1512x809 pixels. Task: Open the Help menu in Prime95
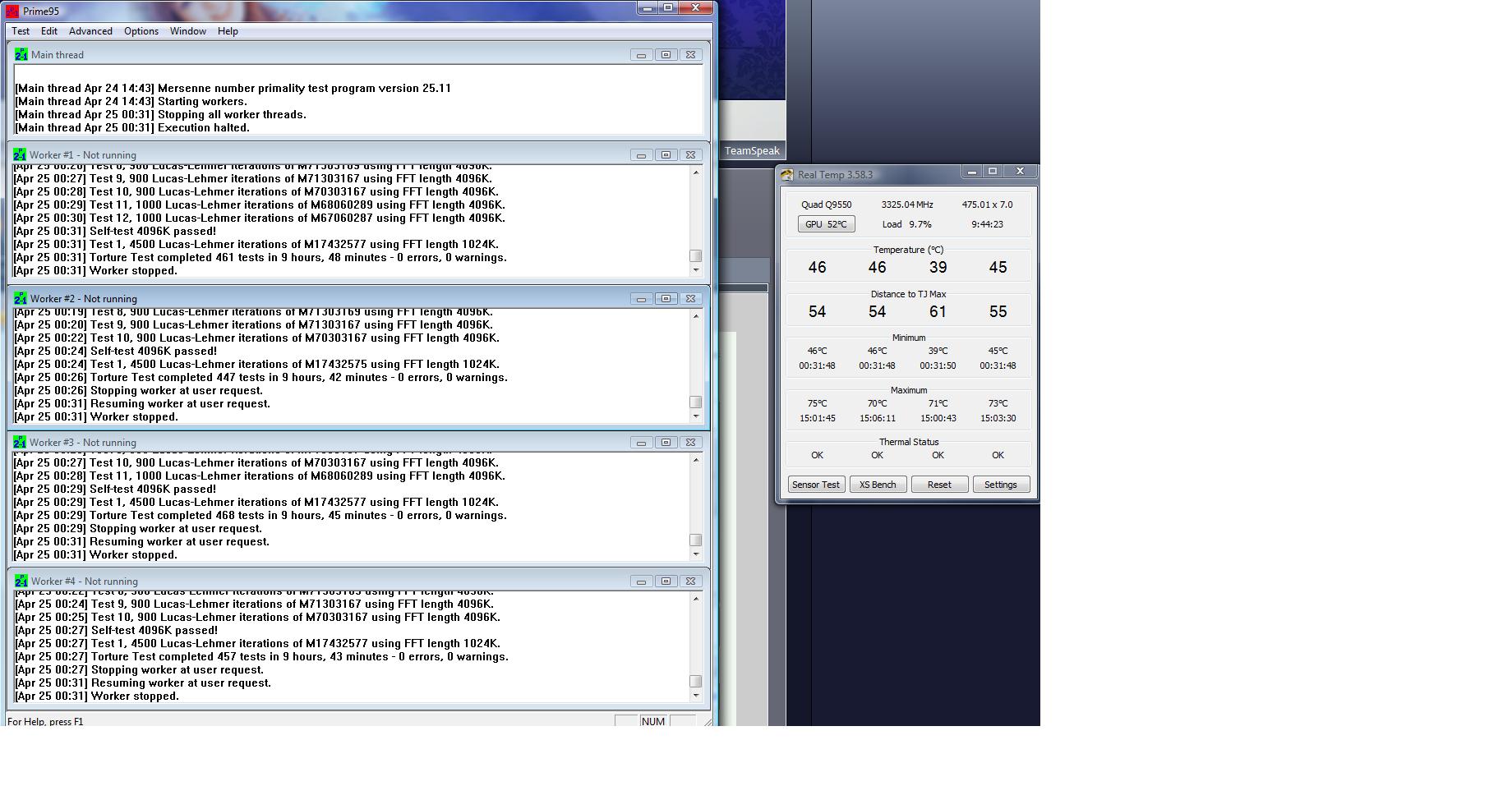pos(228,31)
